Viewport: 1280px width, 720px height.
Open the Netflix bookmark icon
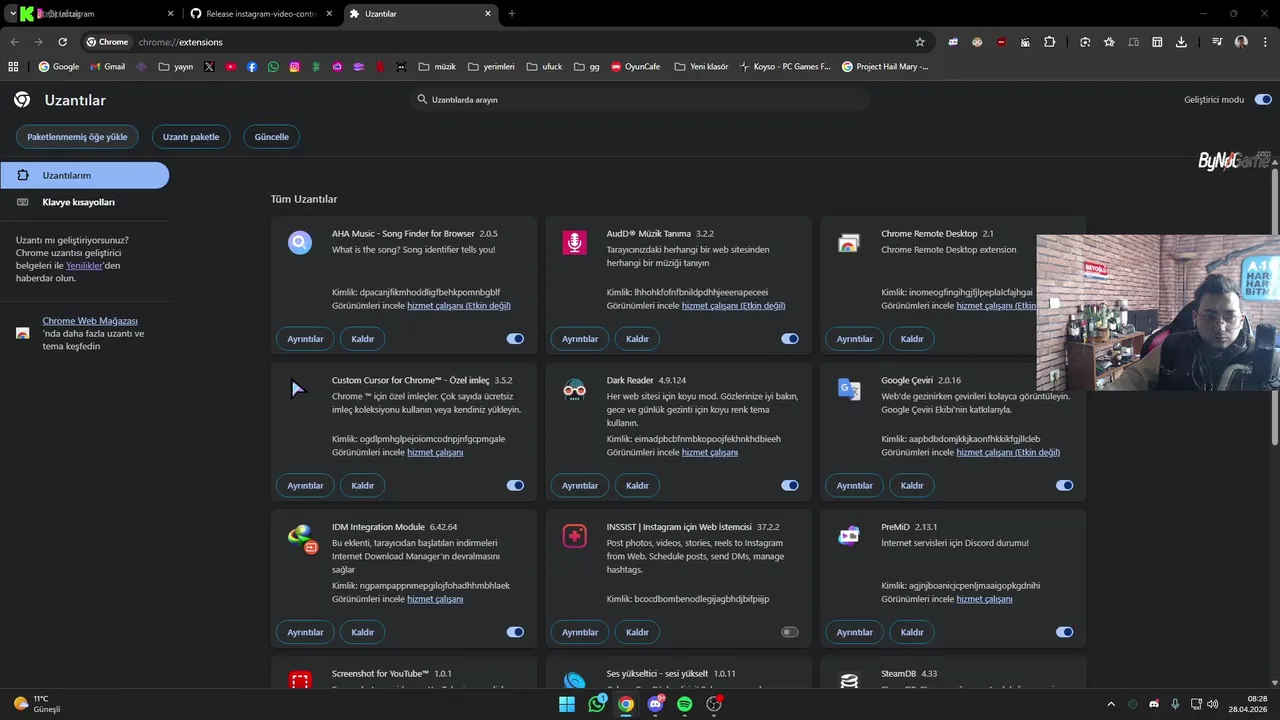click(380, 67)
